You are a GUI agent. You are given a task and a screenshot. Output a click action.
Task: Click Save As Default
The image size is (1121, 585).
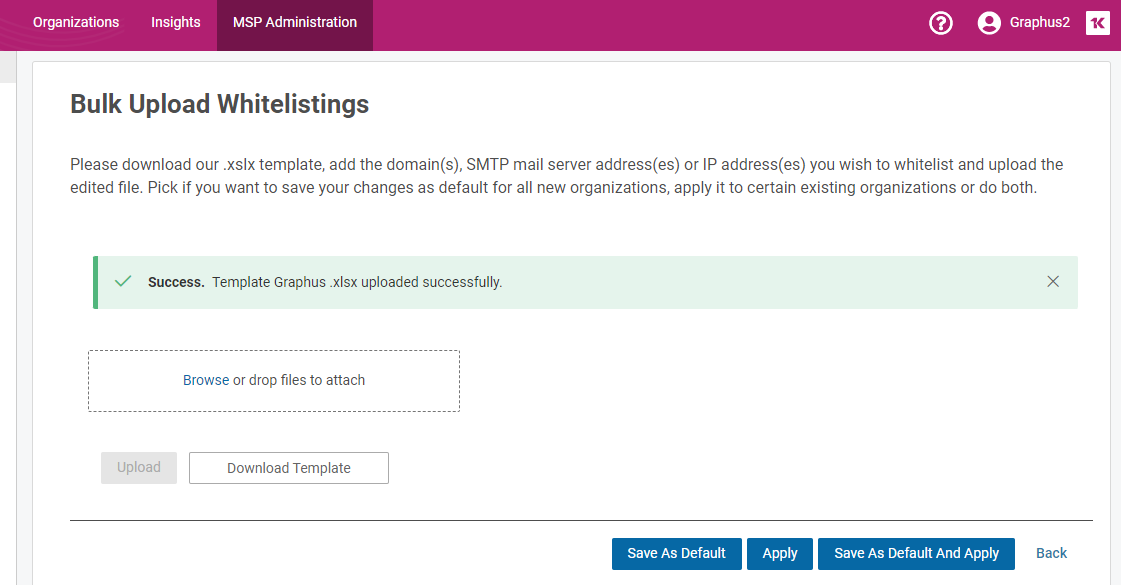(x=676, y=554)
